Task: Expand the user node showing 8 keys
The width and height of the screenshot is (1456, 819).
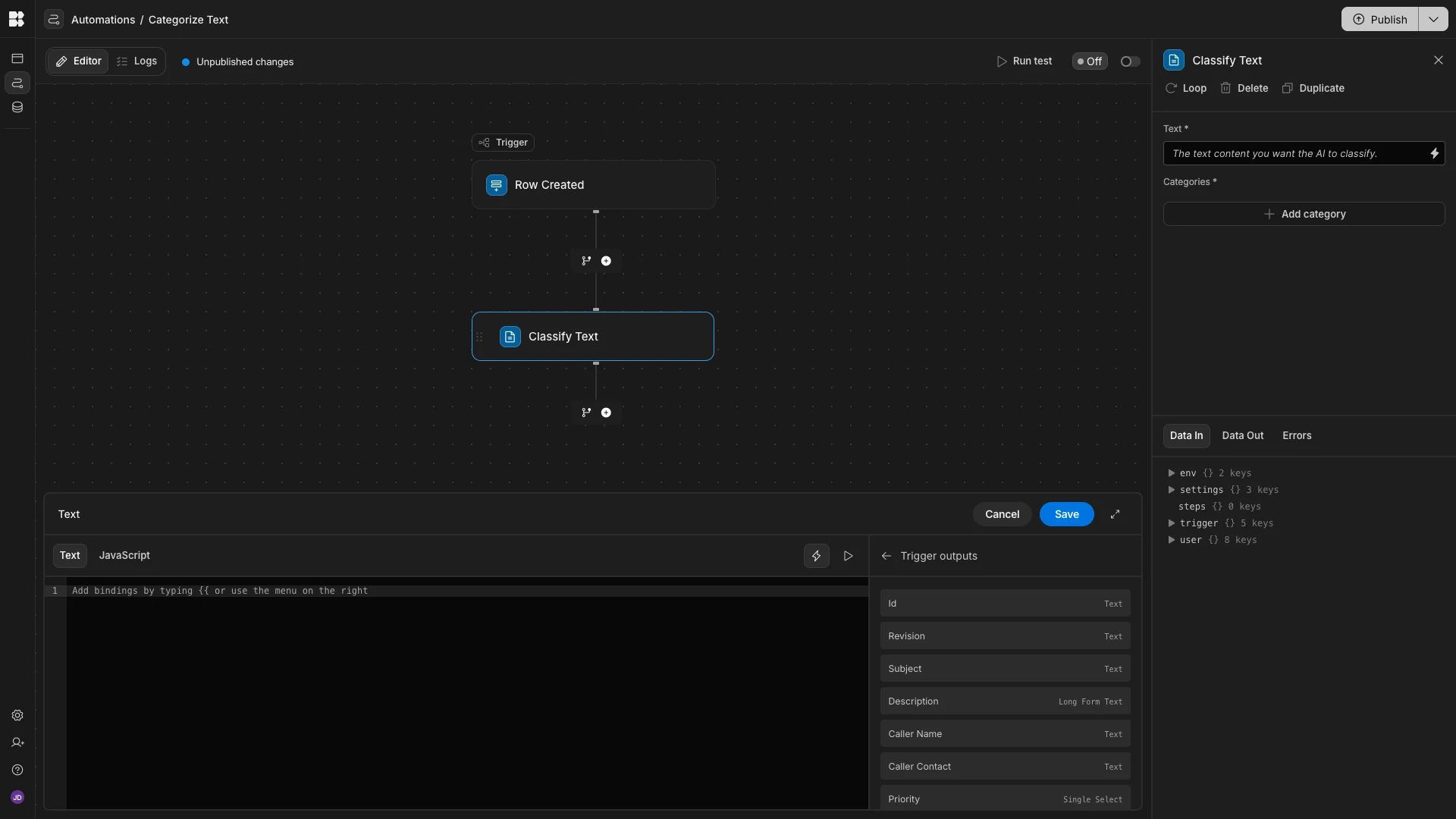Action: tap(1172, 540)
